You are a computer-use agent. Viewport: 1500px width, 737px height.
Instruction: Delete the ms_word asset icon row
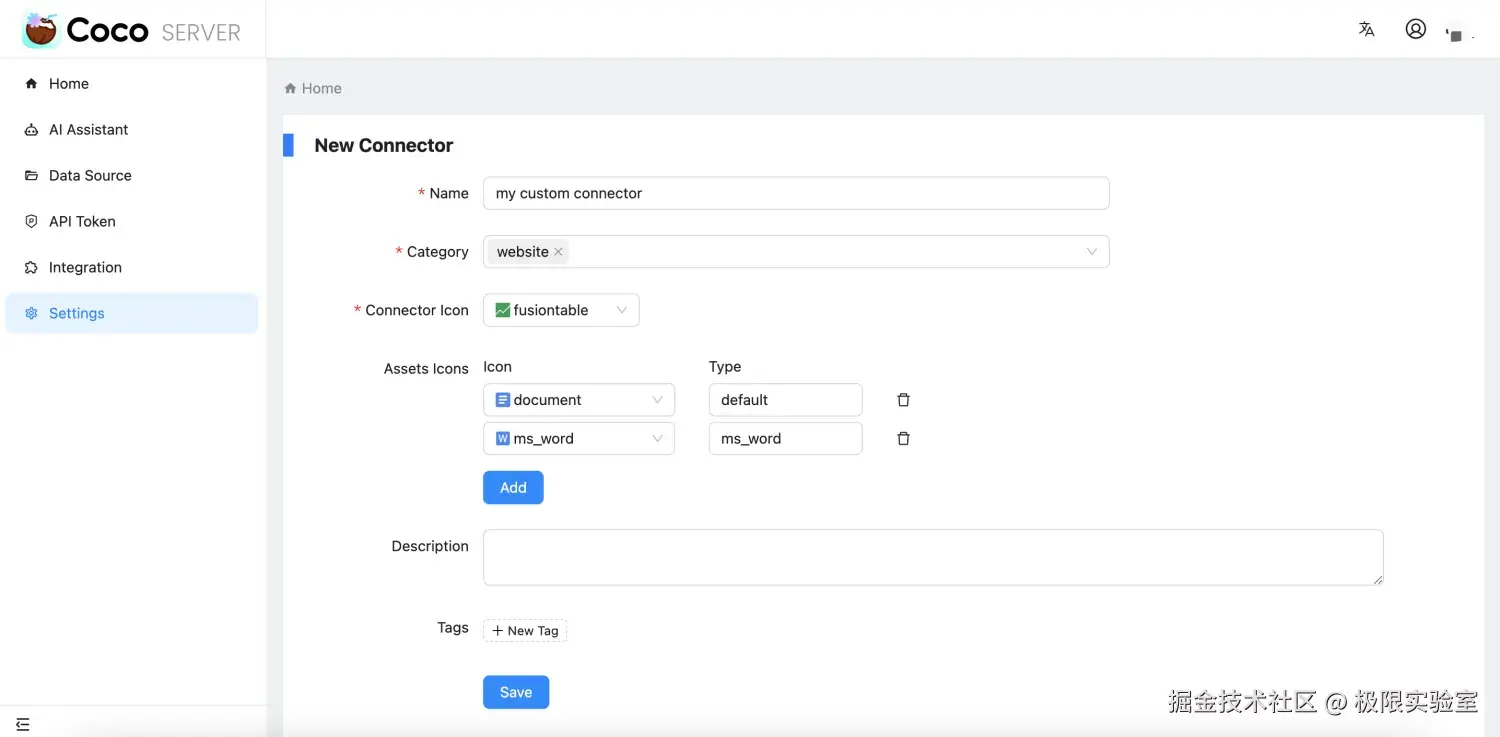(903, 439)
